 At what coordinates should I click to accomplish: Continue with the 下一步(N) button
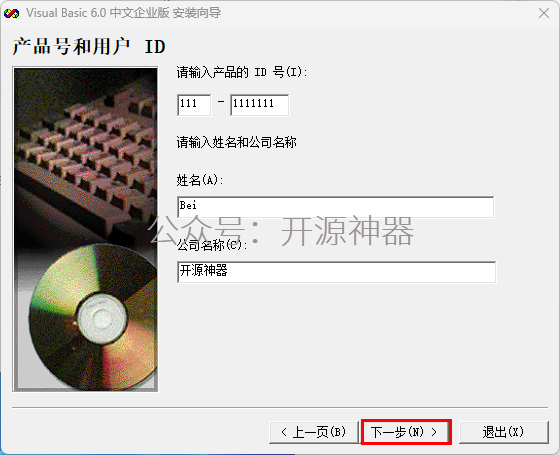(406, 432)
